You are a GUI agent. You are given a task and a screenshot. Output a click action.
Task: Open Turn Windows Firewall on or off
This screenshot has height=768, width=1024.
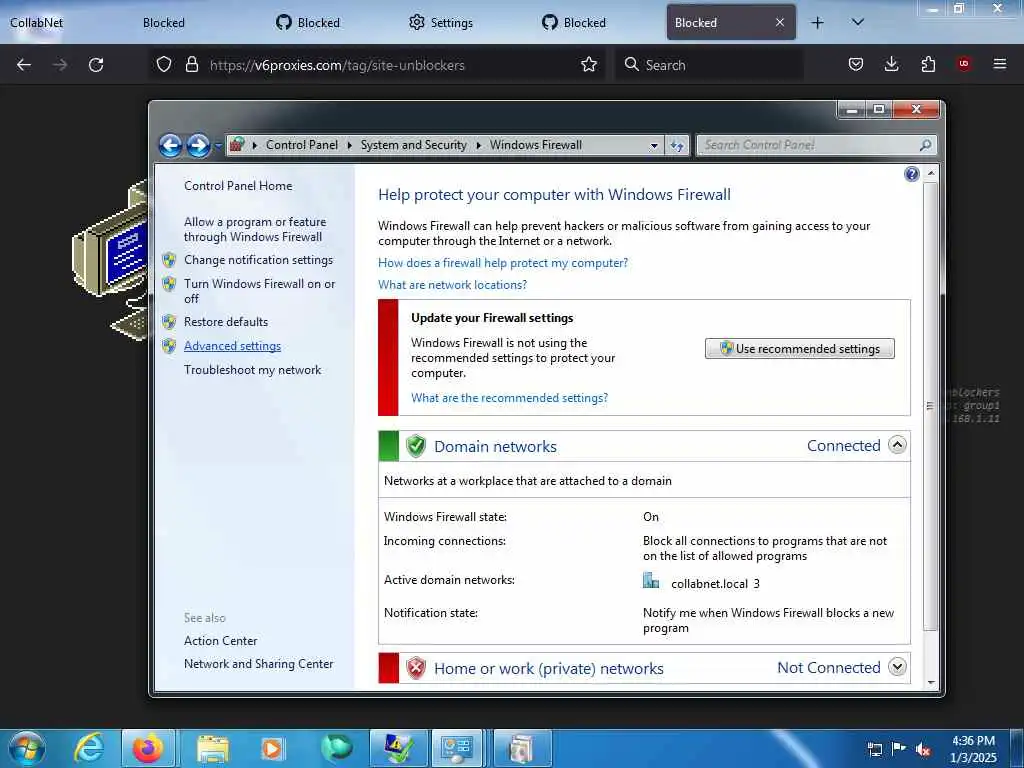(x=259, y=291)
